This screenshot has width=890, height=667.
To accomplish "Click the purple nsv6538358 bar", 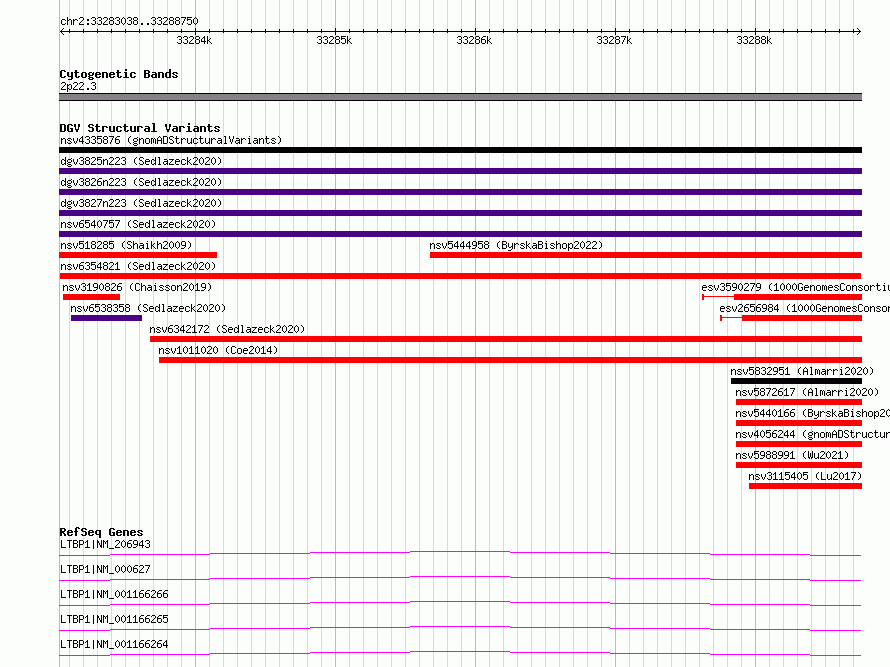I will click(106, 318).
